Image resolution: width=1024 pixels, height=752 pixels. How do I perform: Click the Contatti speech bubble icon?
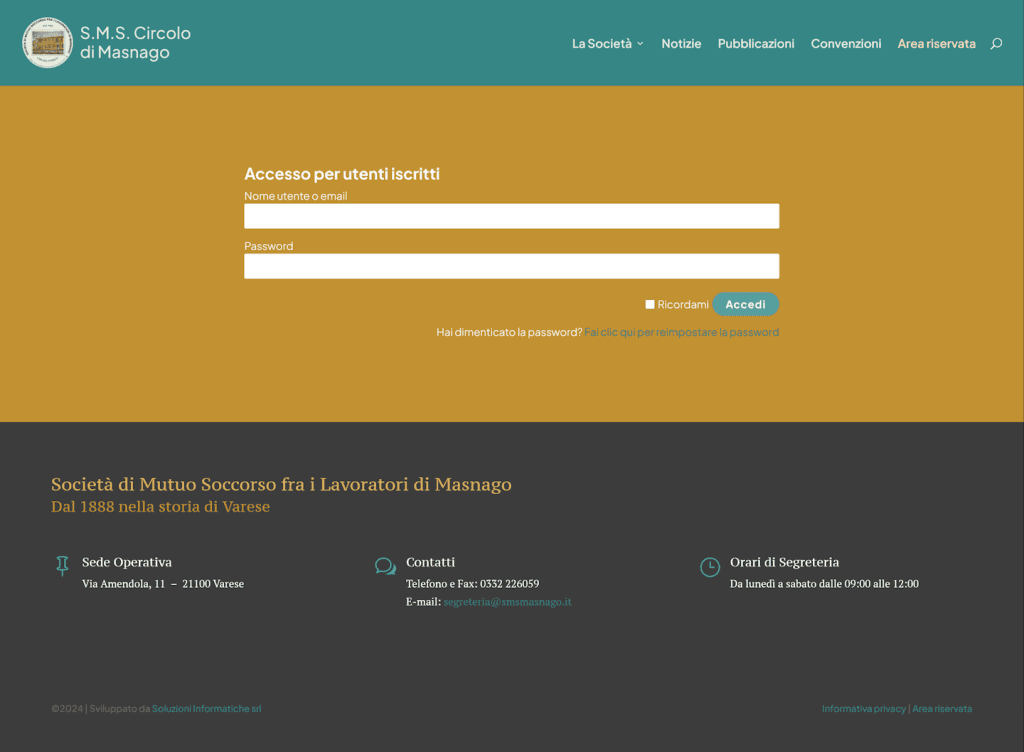pos(385,566)
